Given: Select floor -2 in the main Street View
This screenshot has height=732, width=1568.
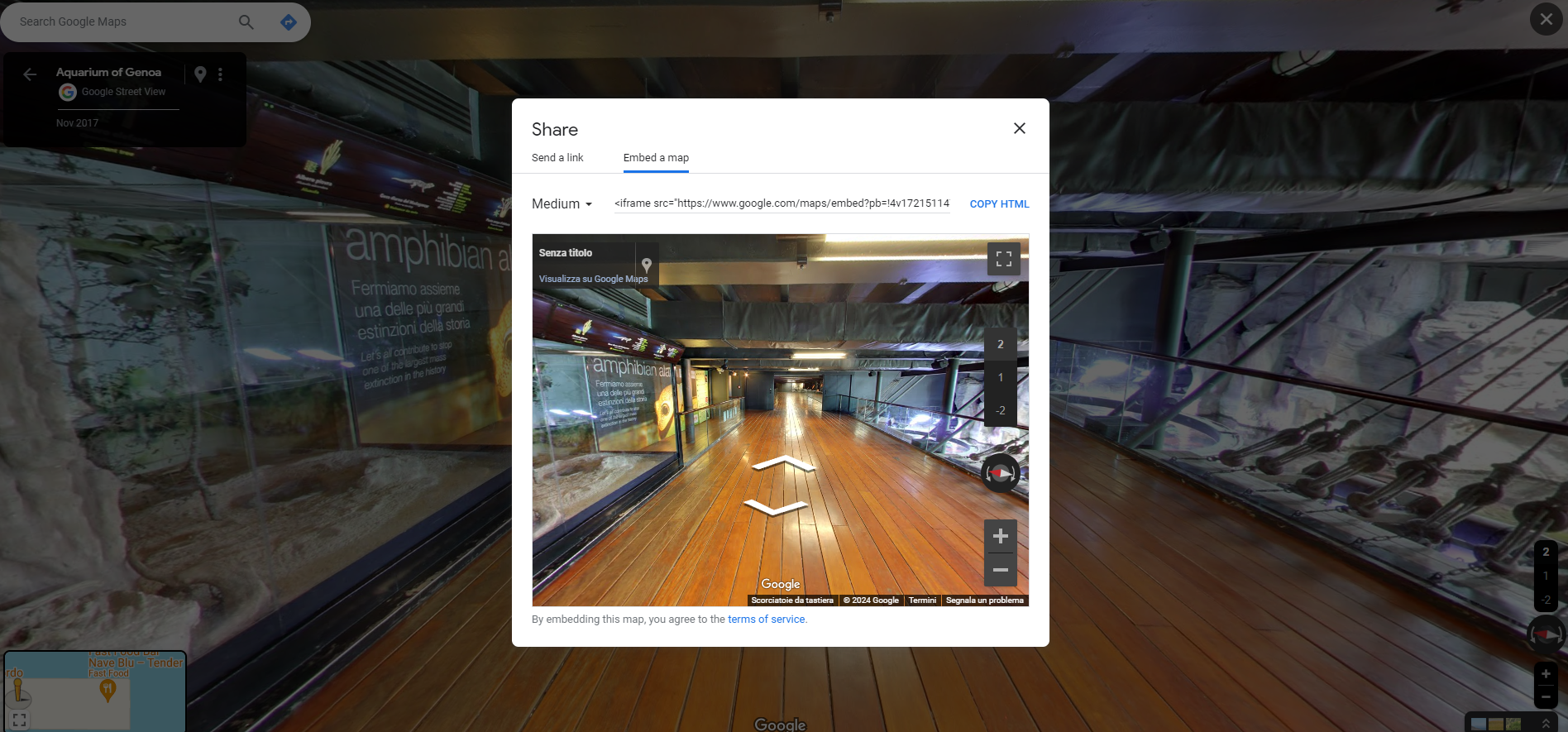Looking at the screenshot, I should (1546, 600).
